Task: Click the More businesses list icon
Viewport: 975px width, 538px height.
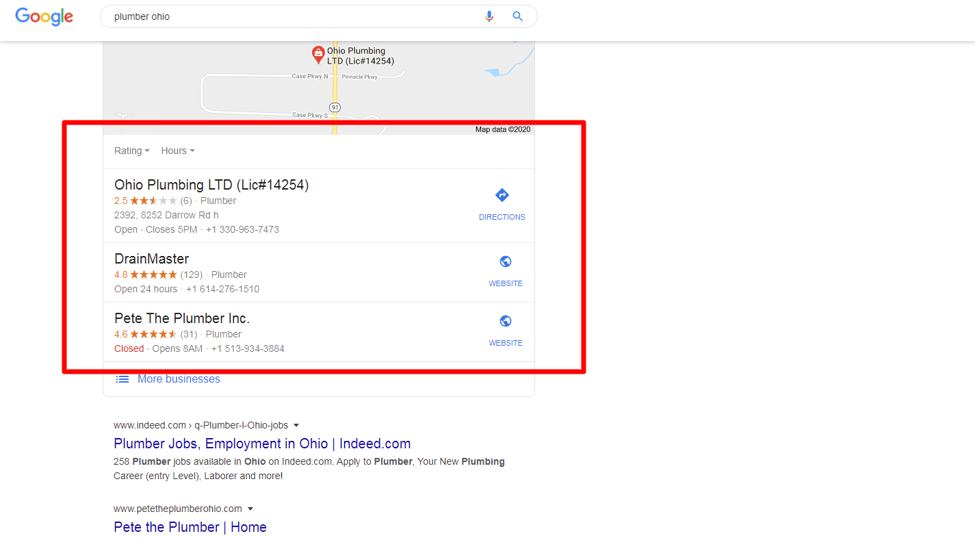Action: point(122,380)
